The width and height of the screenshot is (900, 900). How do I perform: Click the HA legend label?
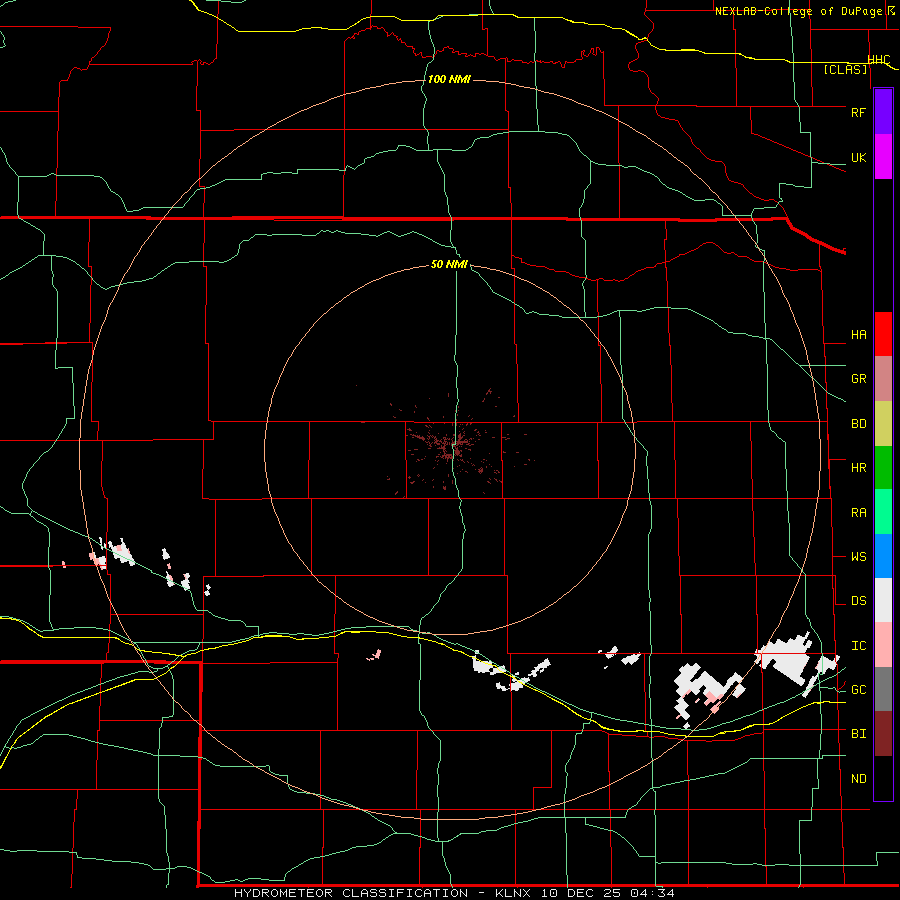pyautogui.click(x=858, y=335)
